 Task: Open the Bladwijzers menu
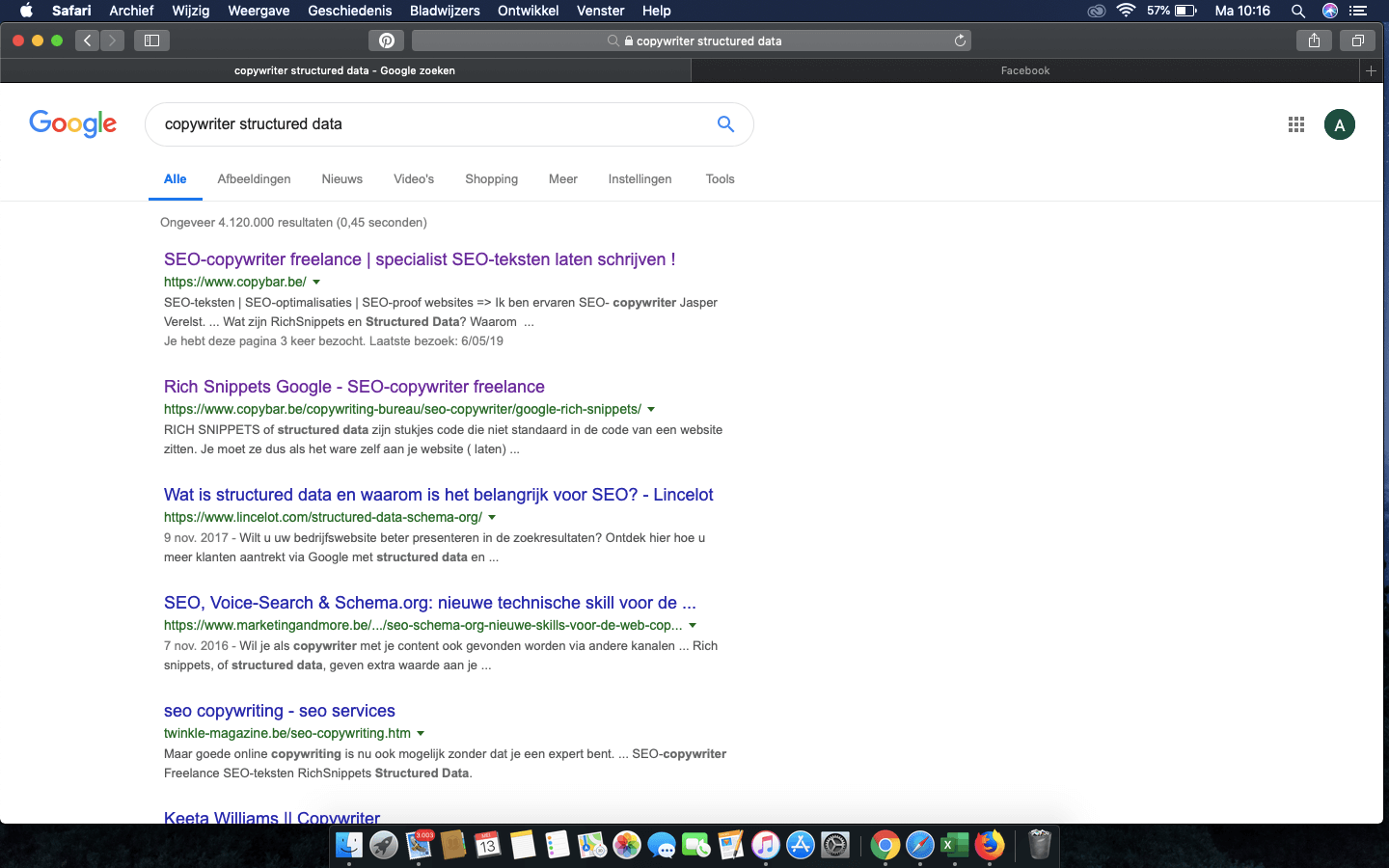coord(445,11)
